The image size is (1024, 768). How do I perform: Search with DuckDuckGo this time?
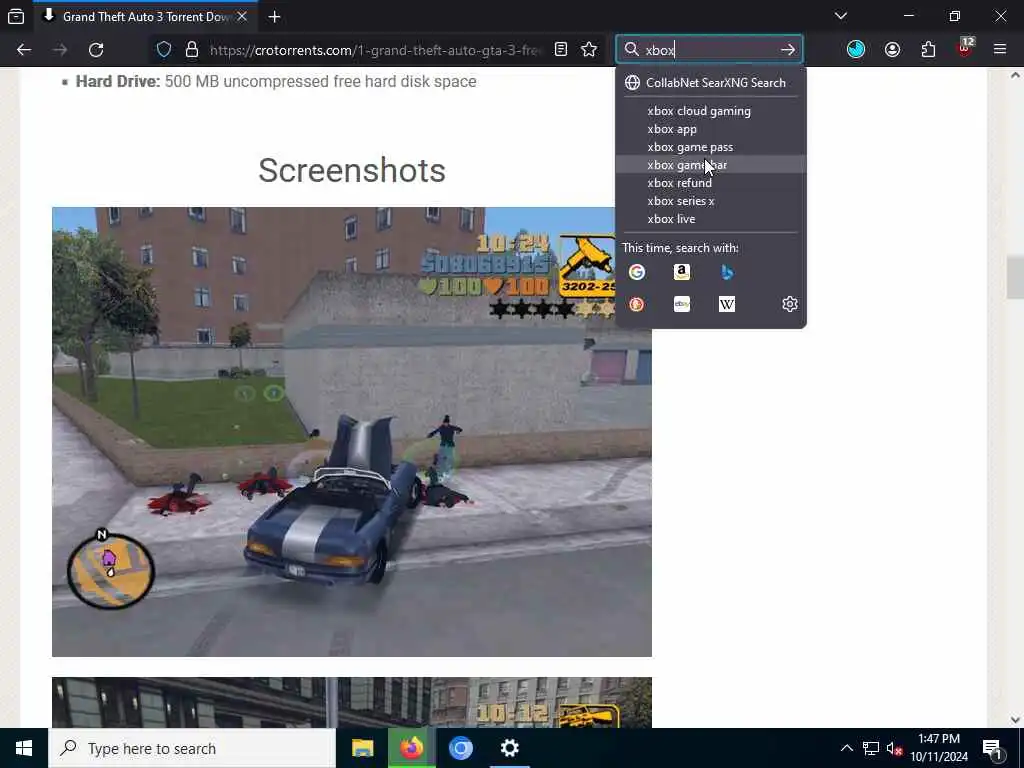pos(637,304)
